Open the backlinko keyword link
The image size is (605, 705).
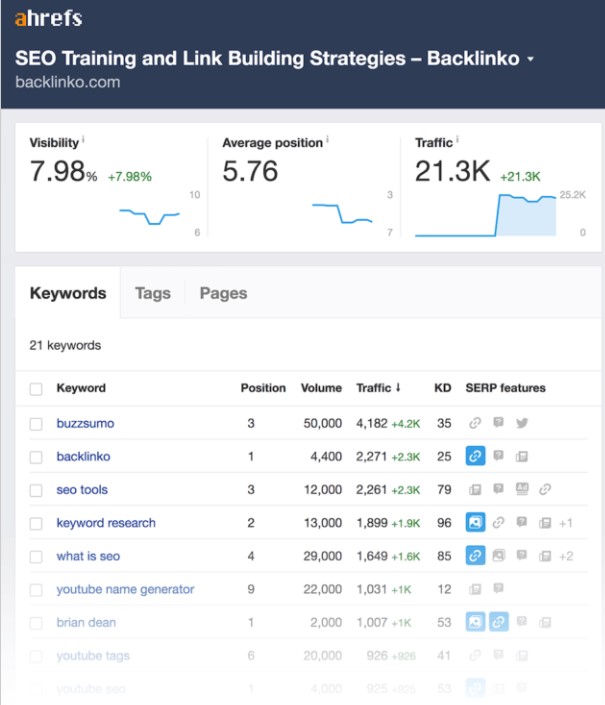(x=83, y=456)
